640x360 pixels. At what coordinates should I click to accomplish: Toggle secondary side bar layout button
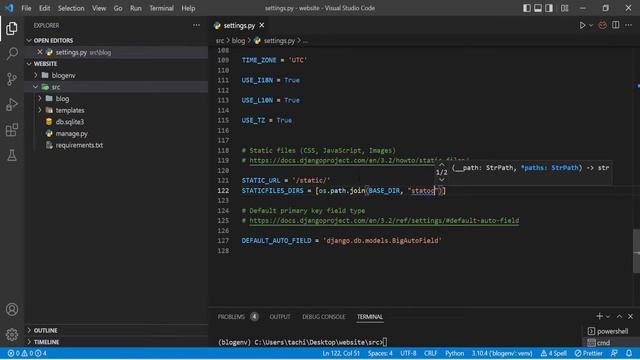tap(549, 8)
